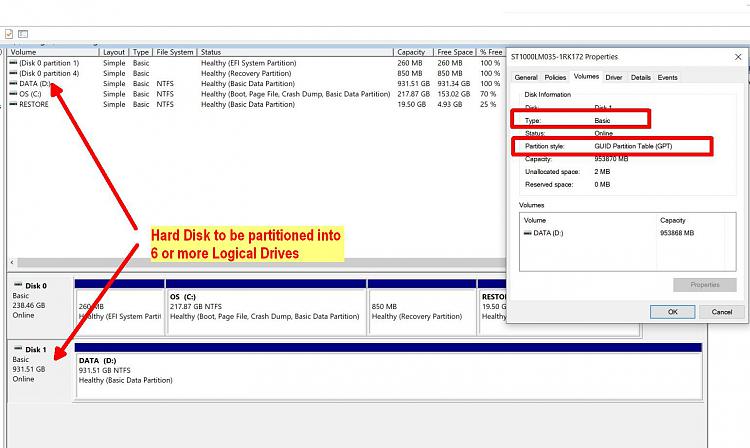This screenshot has height=448, width=750.
Task: Click the Unallocated space 2 MB value
Action: (x=602, y=171)
